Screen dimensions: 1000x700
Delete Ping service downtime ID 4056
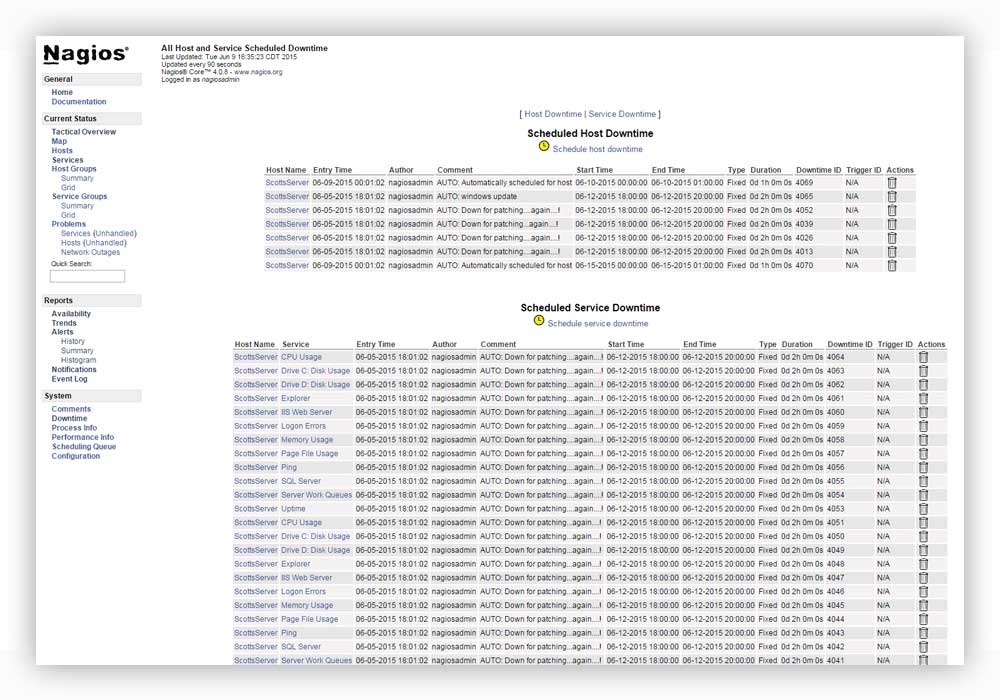tap(923, 467)
